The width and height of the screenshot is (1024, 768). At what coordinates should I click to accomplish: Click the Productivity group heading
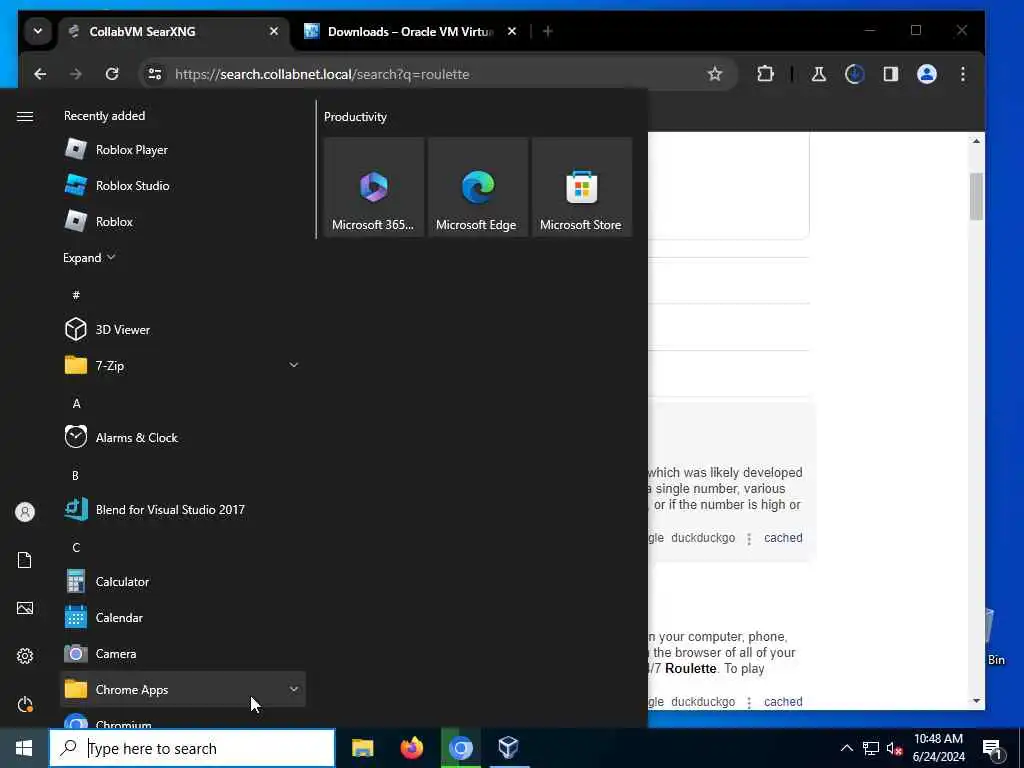[355, 117]
